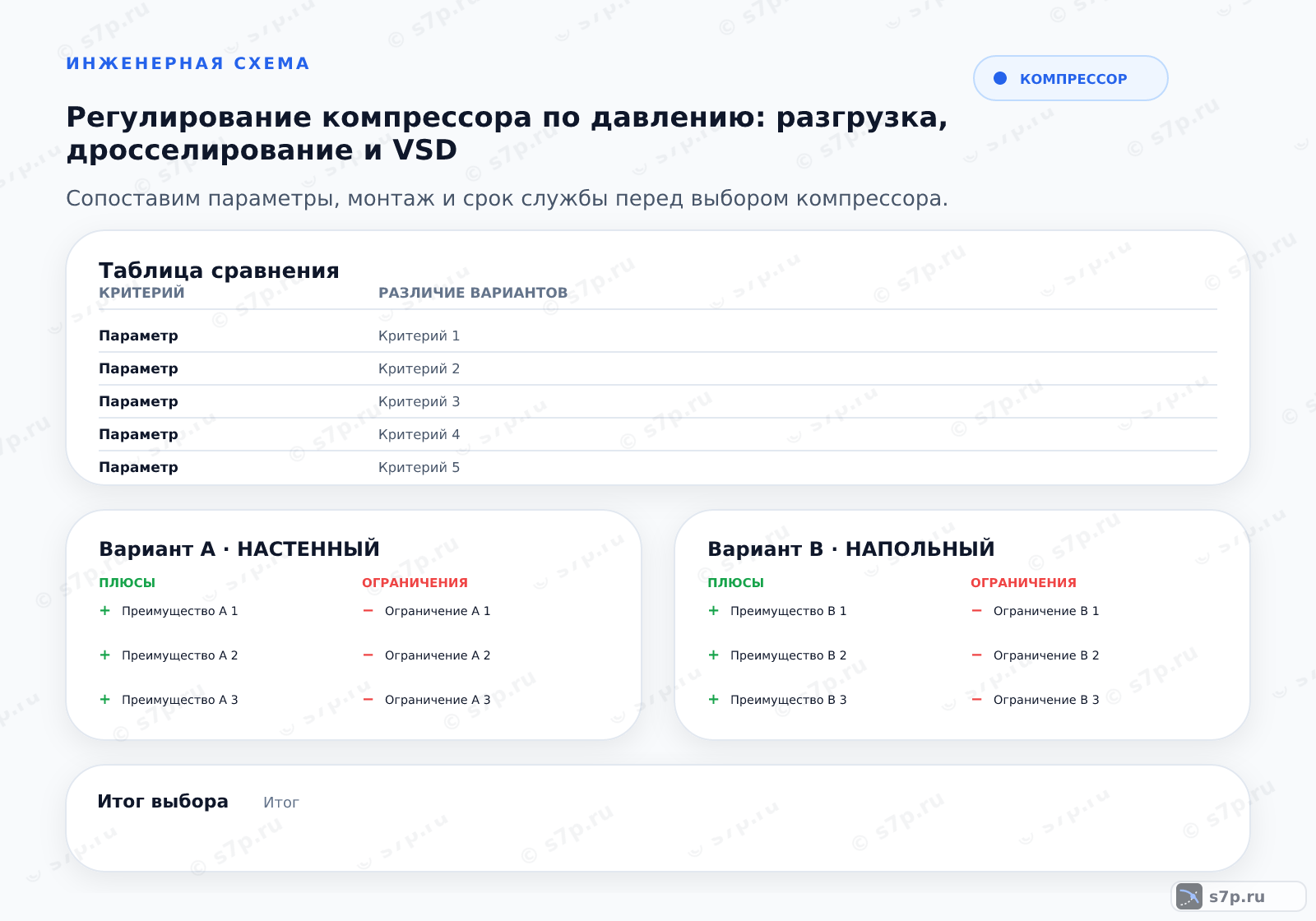Click the КОМПРЕССОР badge label
The image size is (1316, 921).
[1073, 79]
